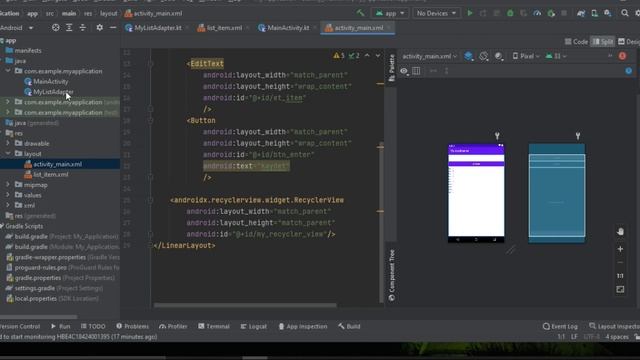The image size is (640, 360).
Task: Click the Search Everywhere magnifier icon
Action: (625, 13)
